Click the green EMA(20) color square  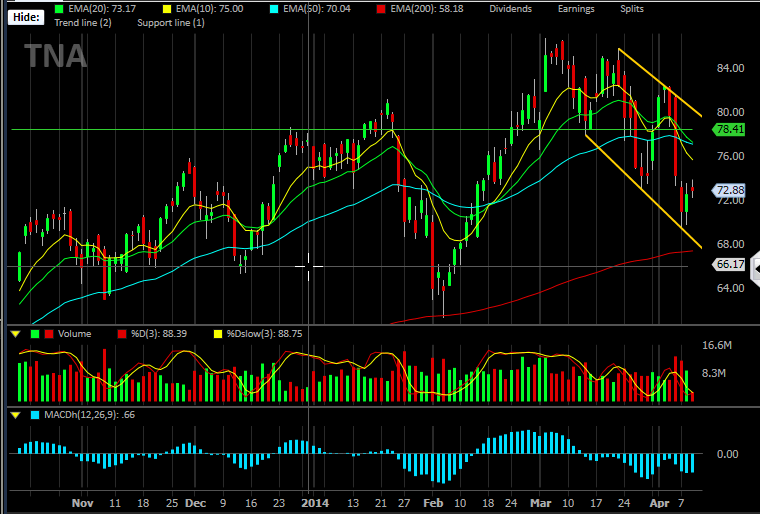[59, 9]
